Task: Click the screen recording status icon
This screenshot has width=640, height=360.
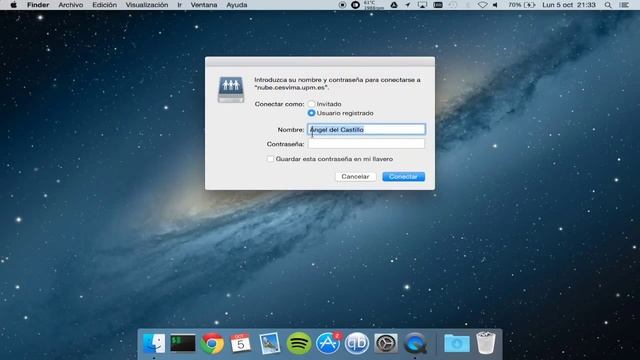Action: coord(342,5)
